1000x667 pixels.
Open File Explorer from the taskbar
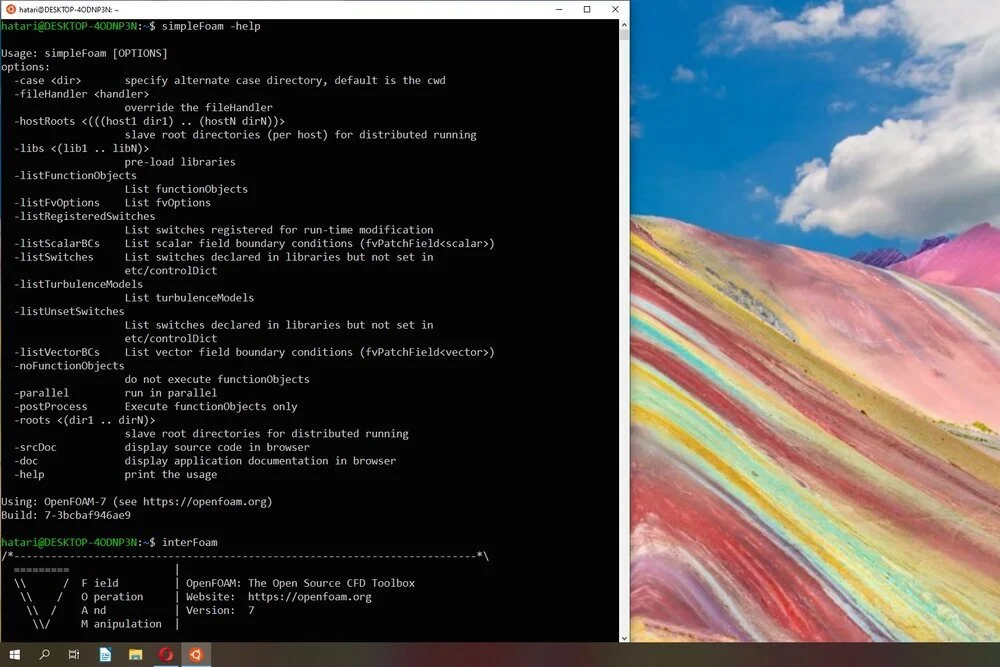coord(134,654)
